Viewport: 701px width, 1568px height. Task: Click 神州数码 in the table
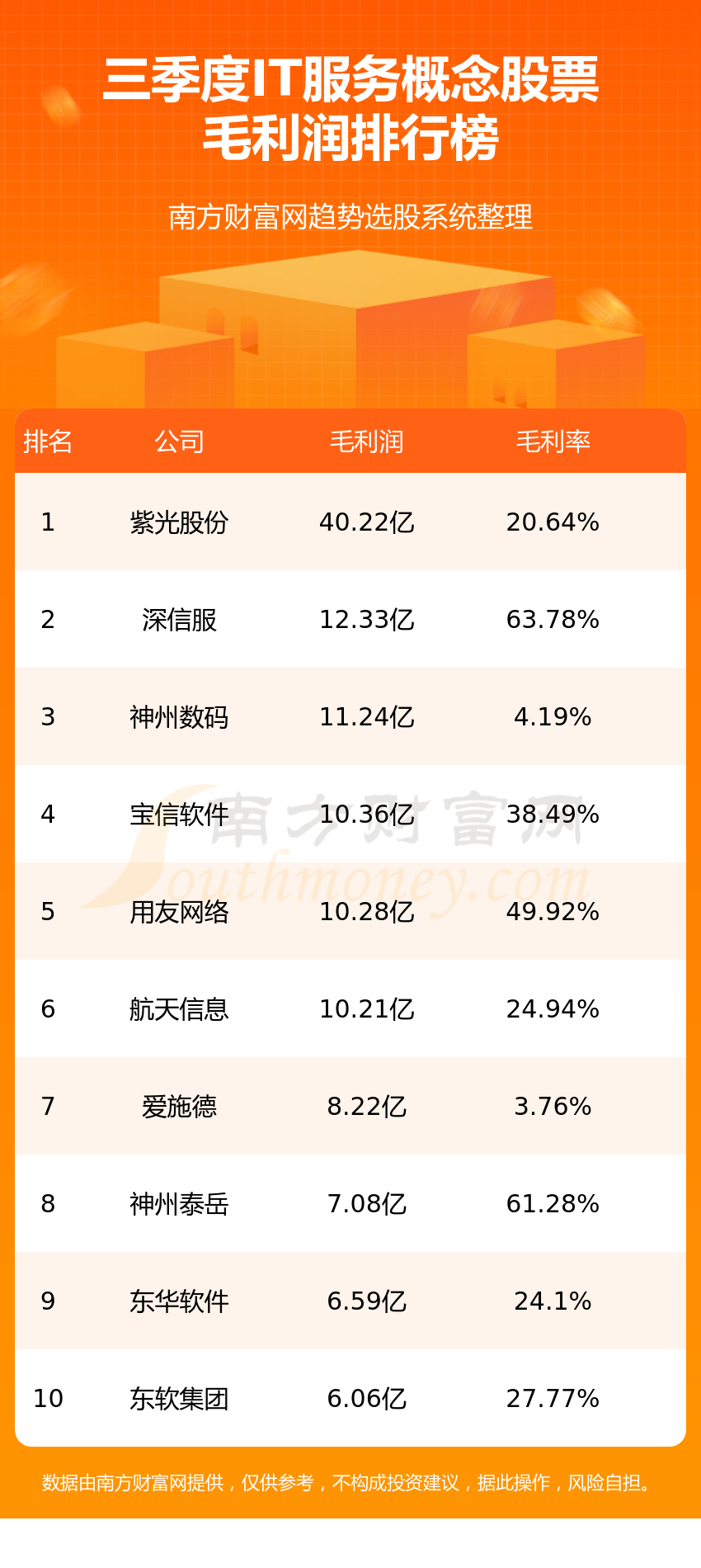tap(179, 717)
